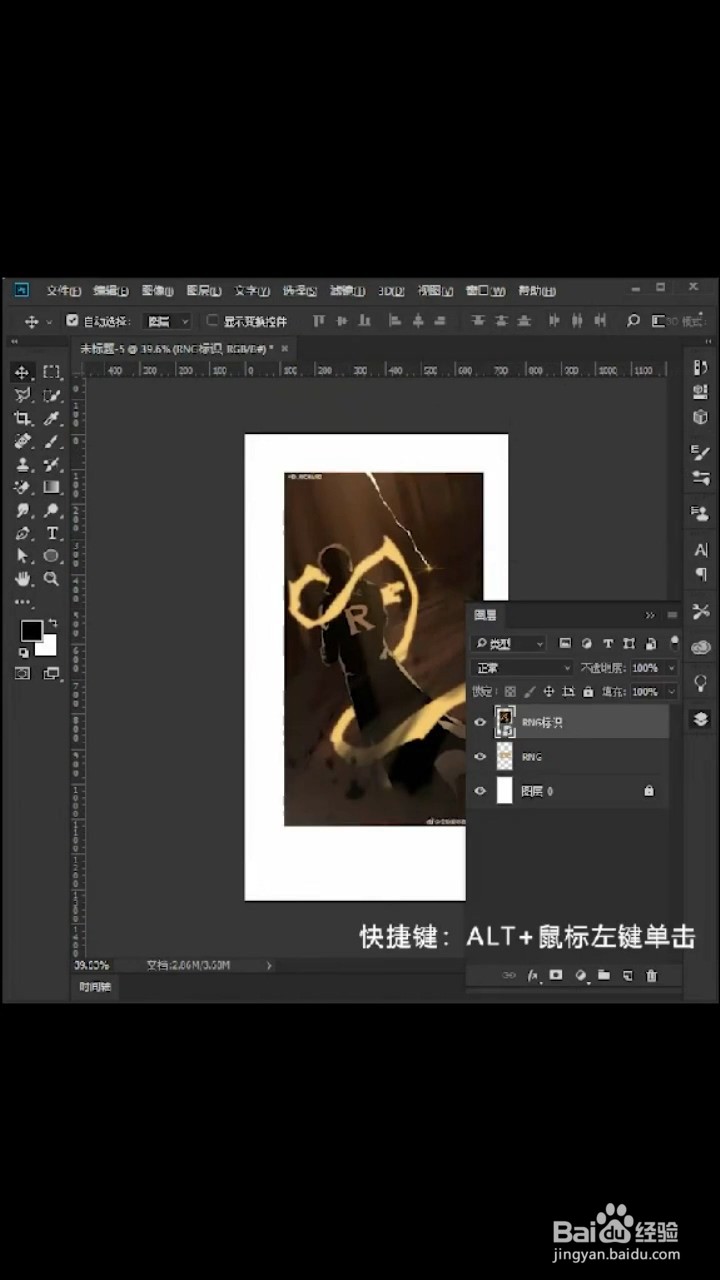Click the white background color swatch
Viewport: 720px width, 1280px height.
[x=48, y=647]
